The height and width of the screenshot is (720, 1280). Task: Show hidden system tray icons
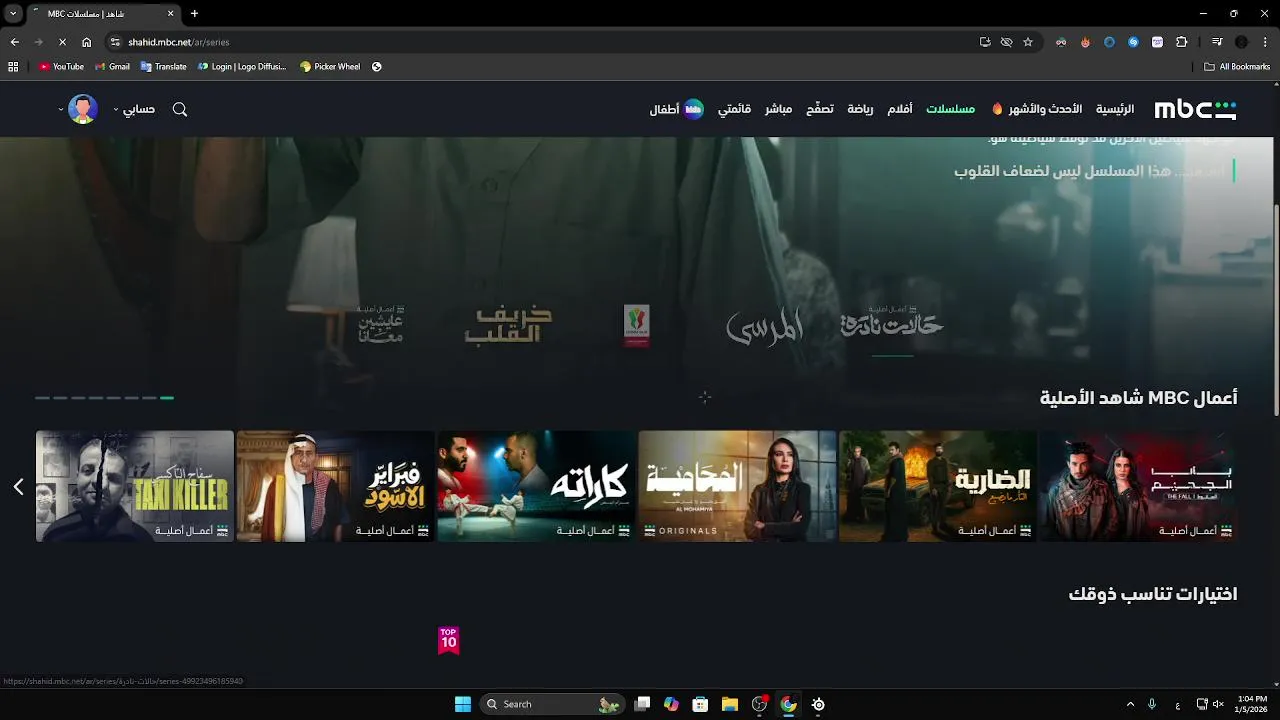[x=1130, y=704]
